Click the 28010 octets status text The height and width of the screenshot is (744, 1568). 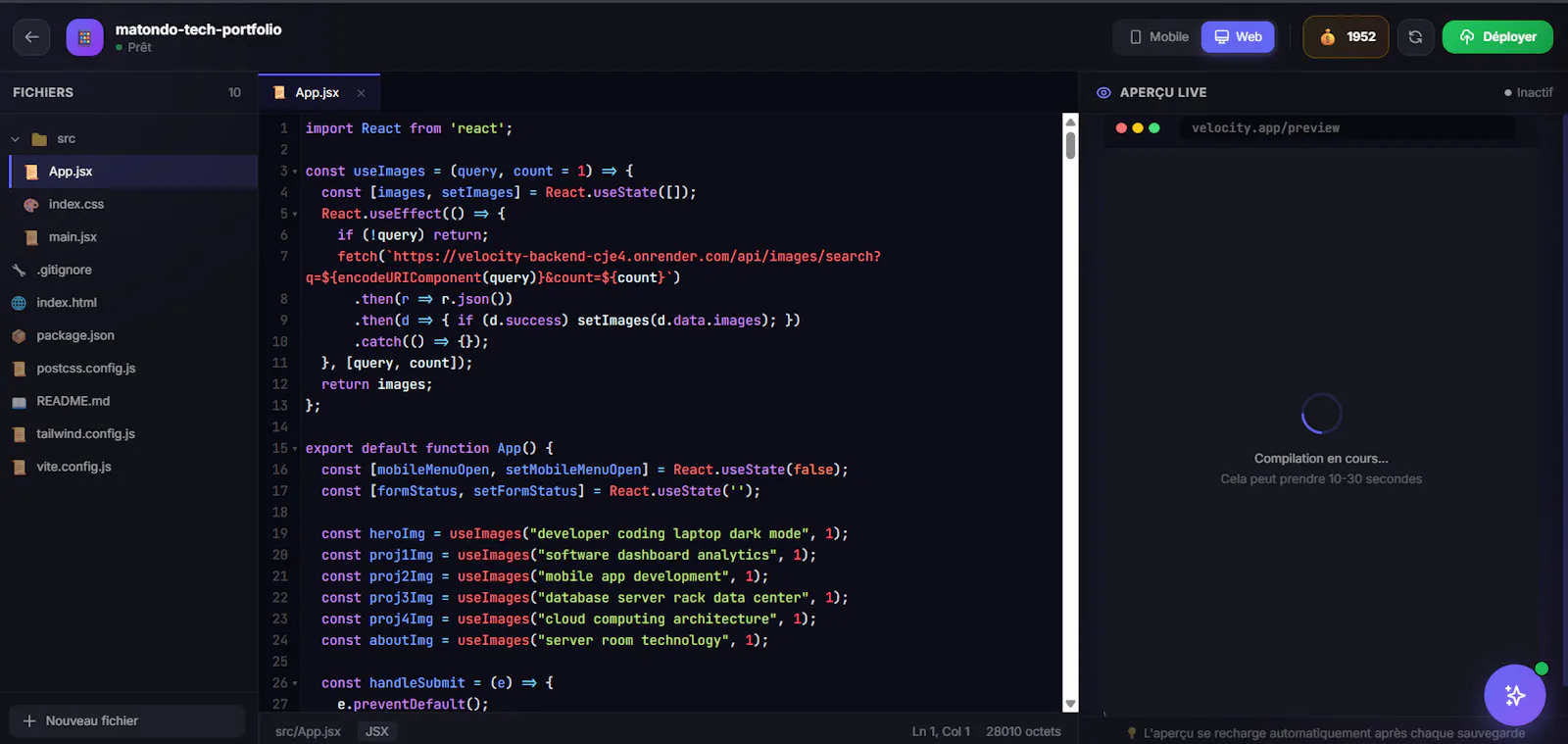(x=1023, y=731)
